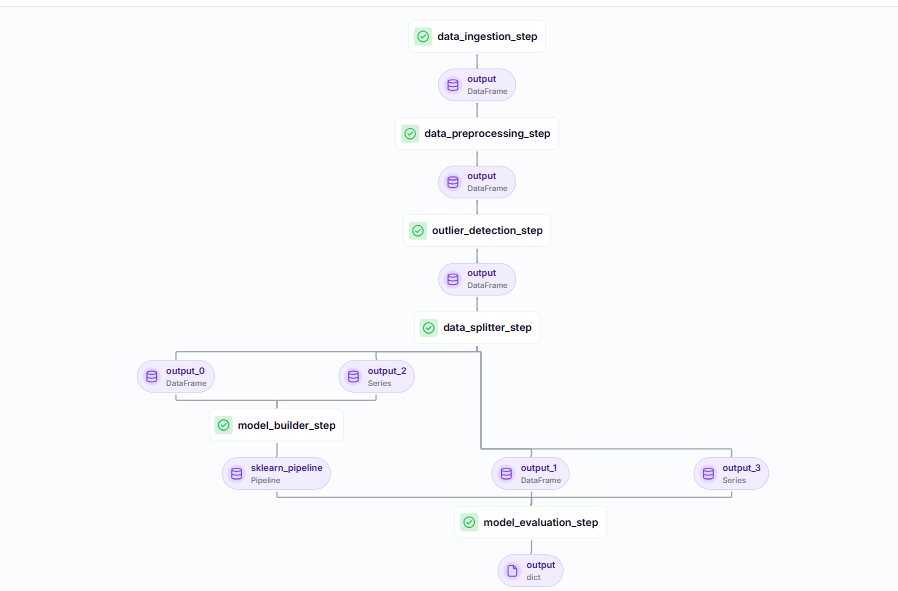Click the outlier_detection_step green check icon
Image resolution: width=898 pixels, height=591 pixels.
418,231
